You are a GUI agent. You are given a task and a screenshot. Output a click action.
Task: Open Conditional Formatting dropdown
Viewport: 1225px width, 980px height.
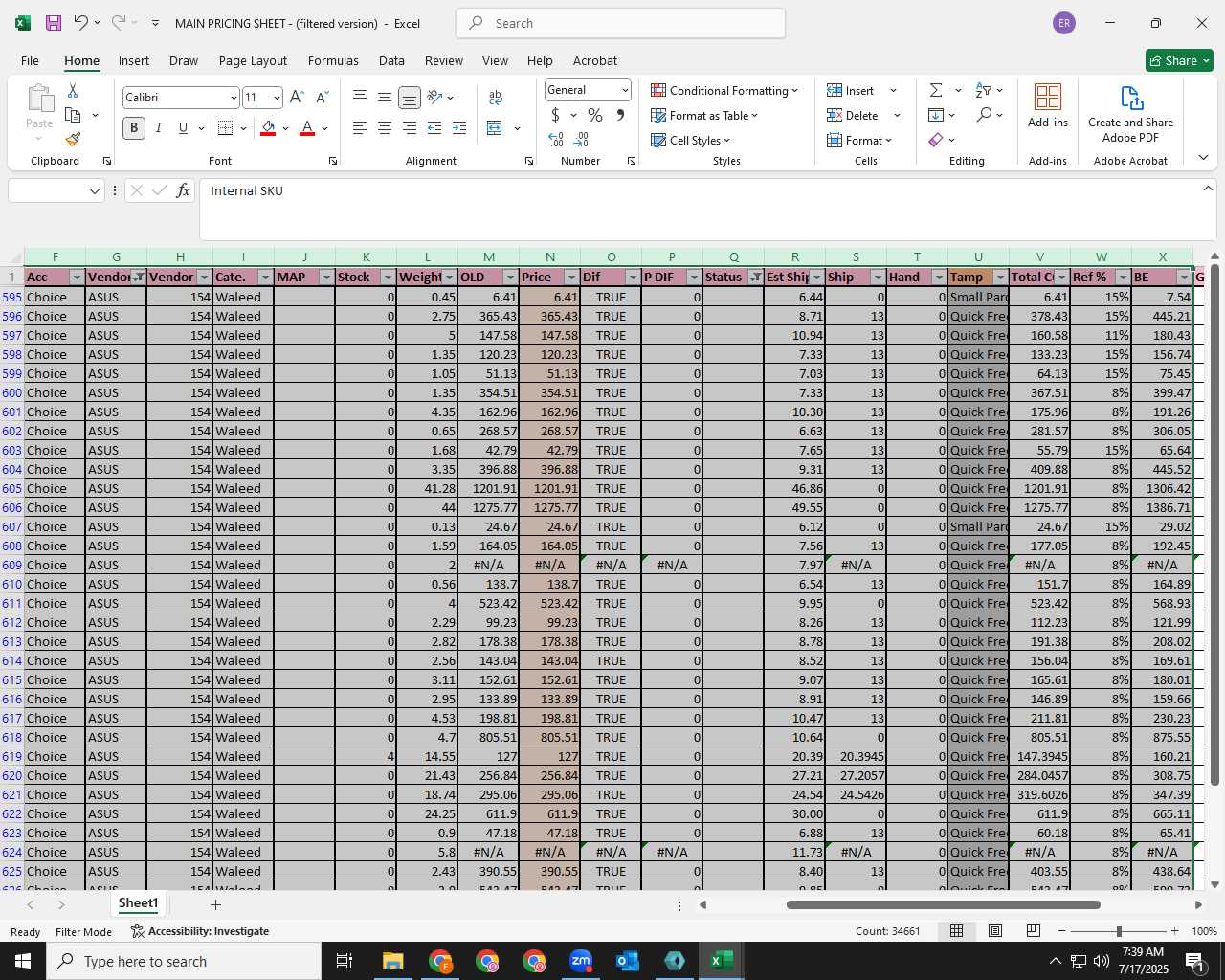coord(724,90)
